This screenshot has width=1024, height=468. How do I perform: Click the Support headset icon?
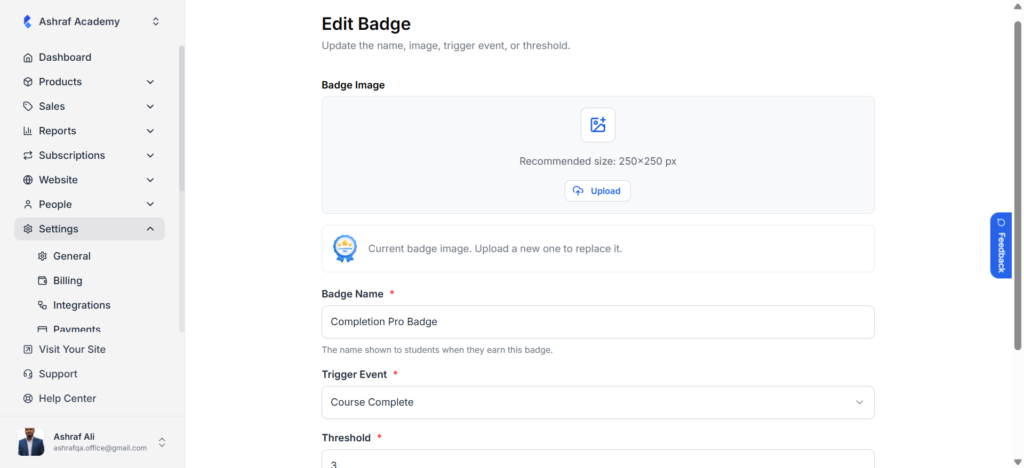tap(27, 374)
